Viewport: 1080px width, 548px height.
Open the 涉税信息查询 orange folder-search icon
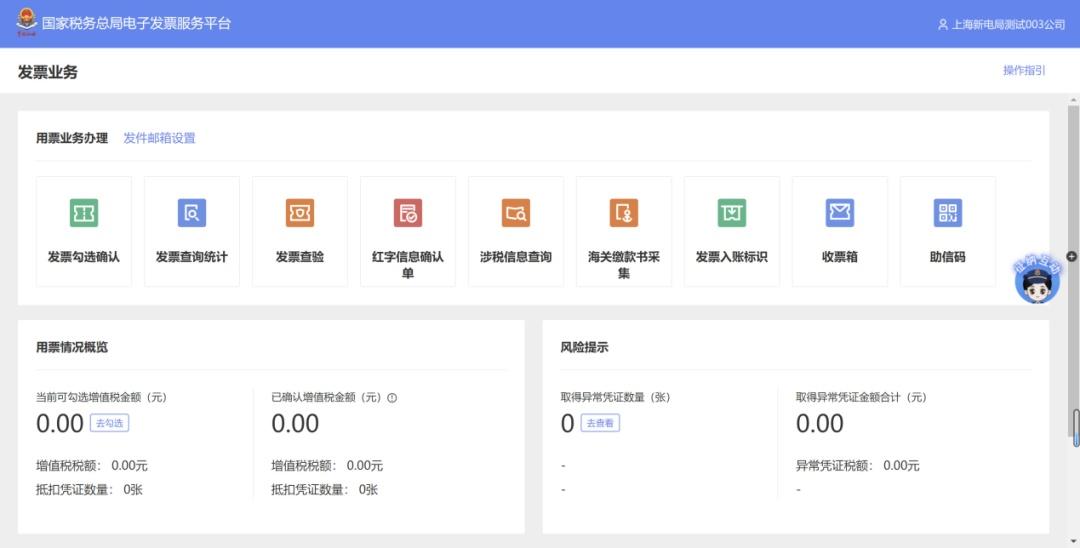tap(516, 213)
